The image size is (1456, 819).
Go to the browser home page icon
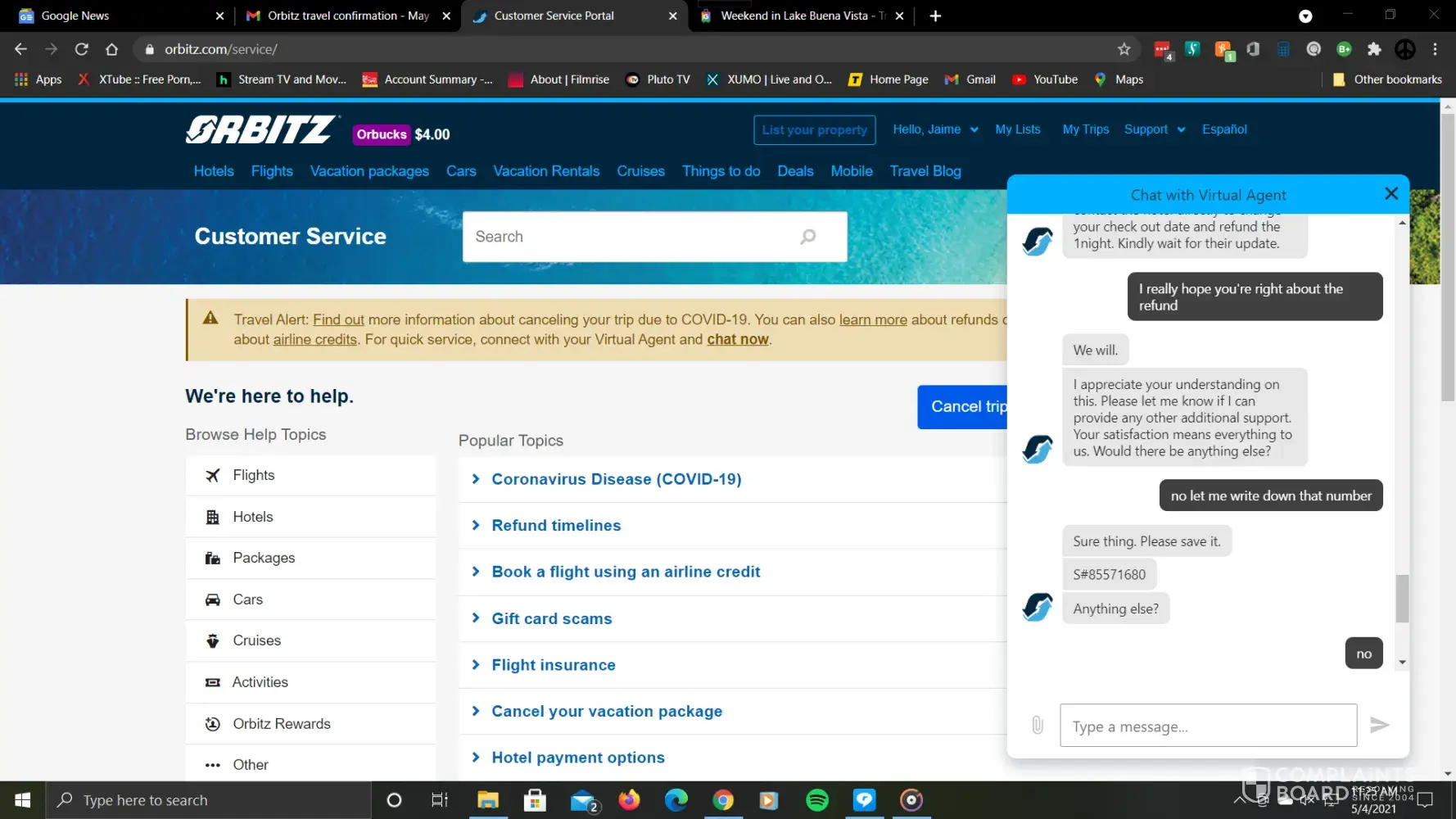112,49
